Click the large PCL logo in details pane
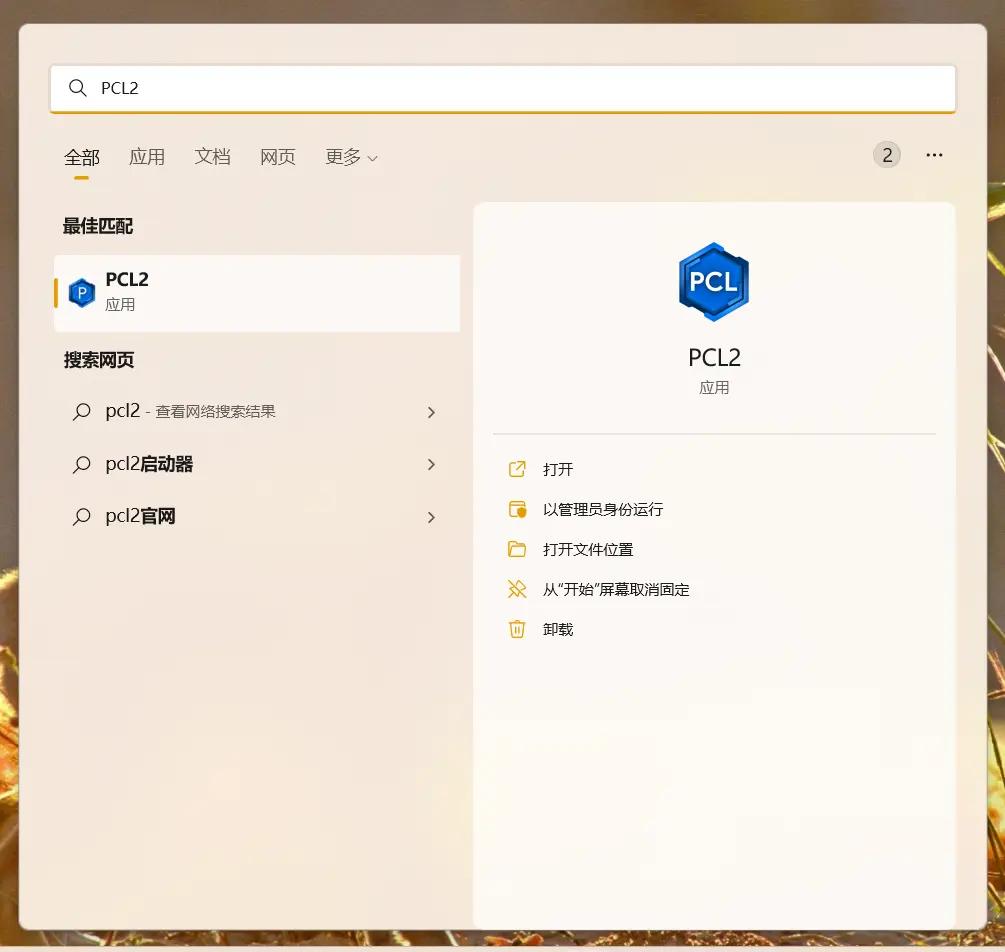 pyautogui.click(x=713, y=282)
